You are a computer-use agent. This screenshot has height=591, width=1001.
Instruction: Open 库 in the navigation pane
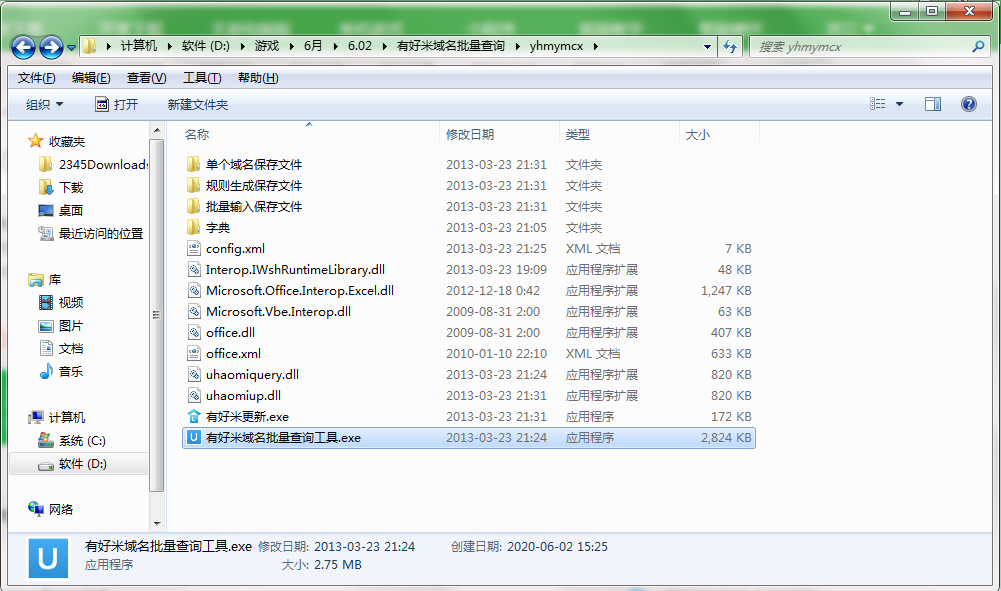click(x=55, y=280)
